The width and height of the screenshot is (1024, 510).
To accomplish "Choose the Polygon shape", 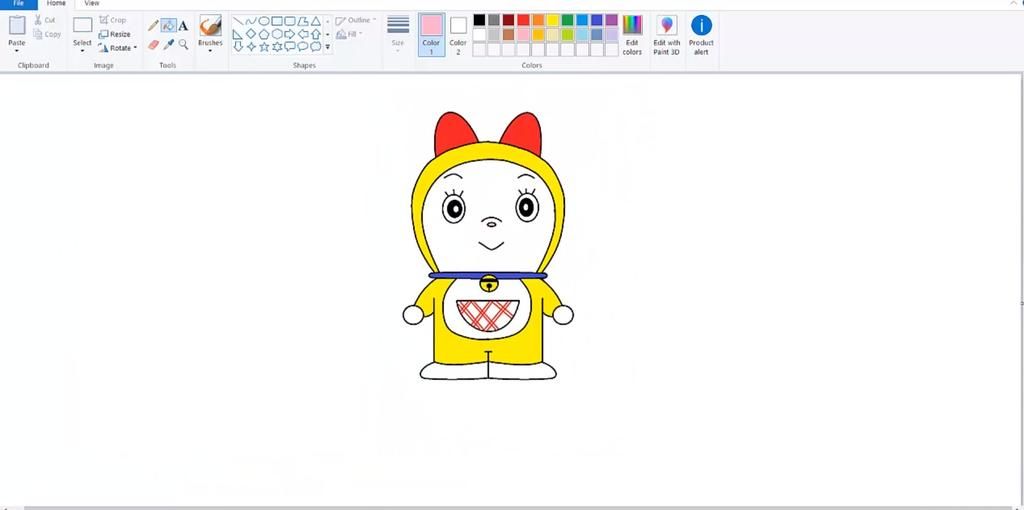I will 303,21.
